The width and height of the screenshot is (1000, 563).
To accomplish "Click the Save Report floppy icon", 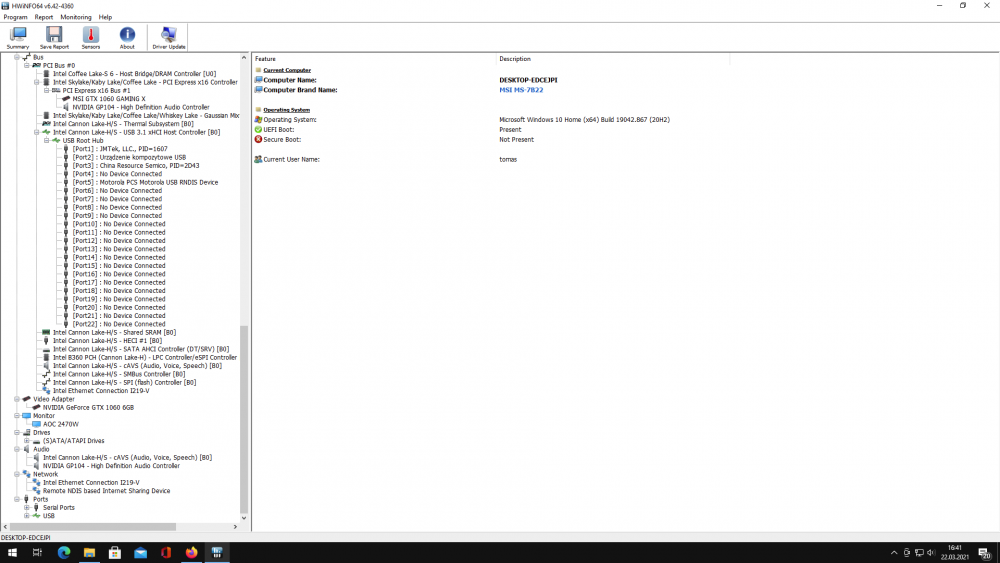I will tap(54, 36).
